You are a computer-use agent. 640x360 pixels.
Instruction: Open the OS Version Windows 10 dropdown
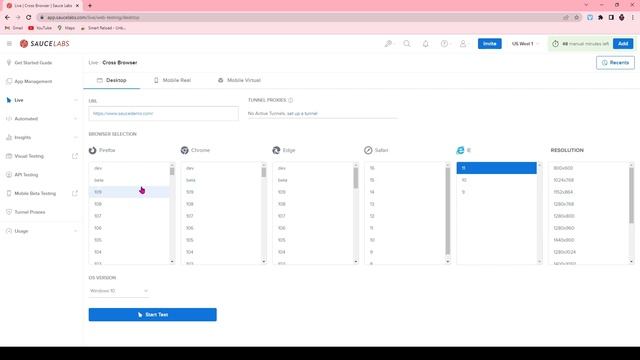pyautogui.click(x=119, y=291)
